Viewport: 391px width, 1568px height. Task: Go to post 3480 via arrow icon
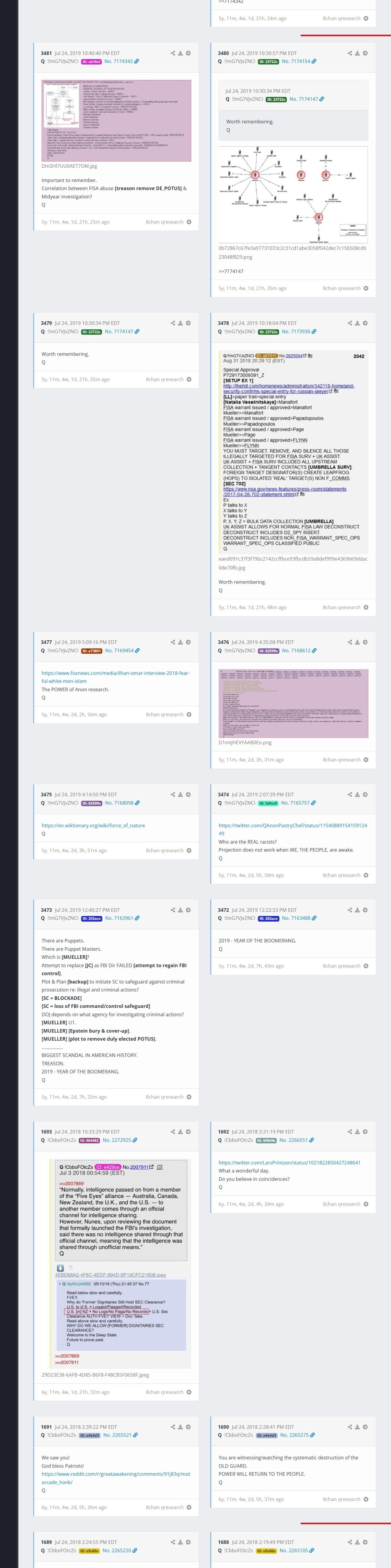tap(365, 53)
